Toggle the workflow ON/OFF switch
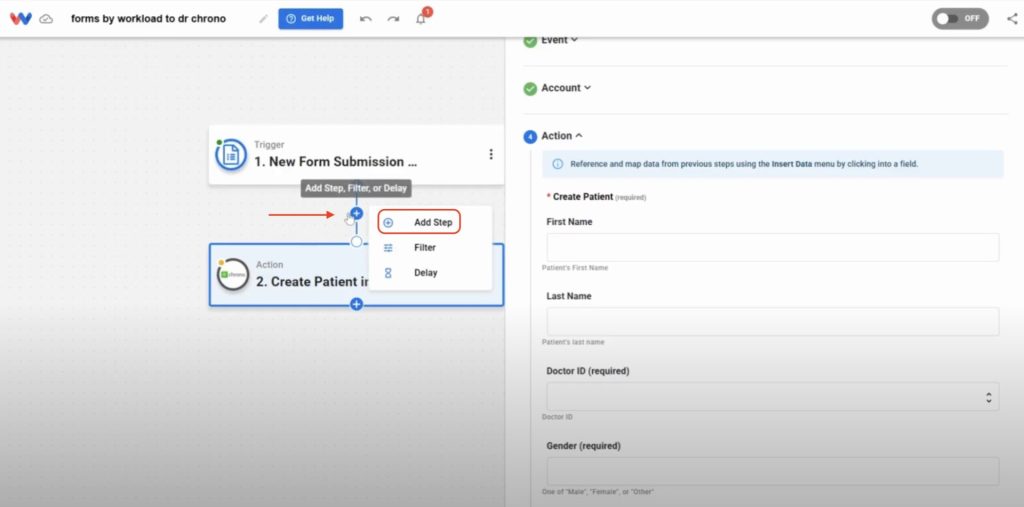The image size is (1024, 507). pyautogui.click(x=960, y=18)
